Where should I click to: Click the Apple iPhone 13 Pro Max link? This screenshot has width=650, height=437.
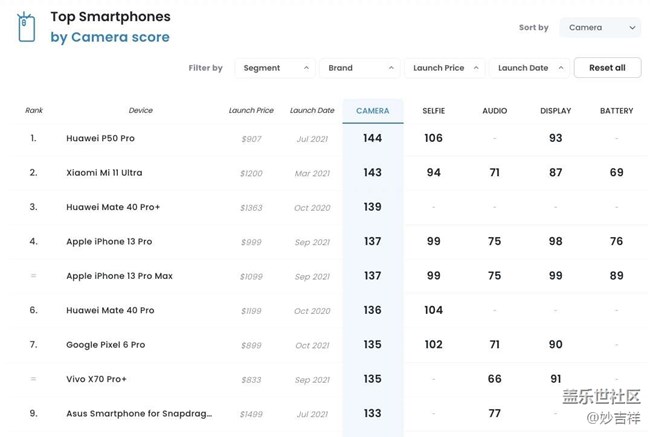click(x=119, y=276)
